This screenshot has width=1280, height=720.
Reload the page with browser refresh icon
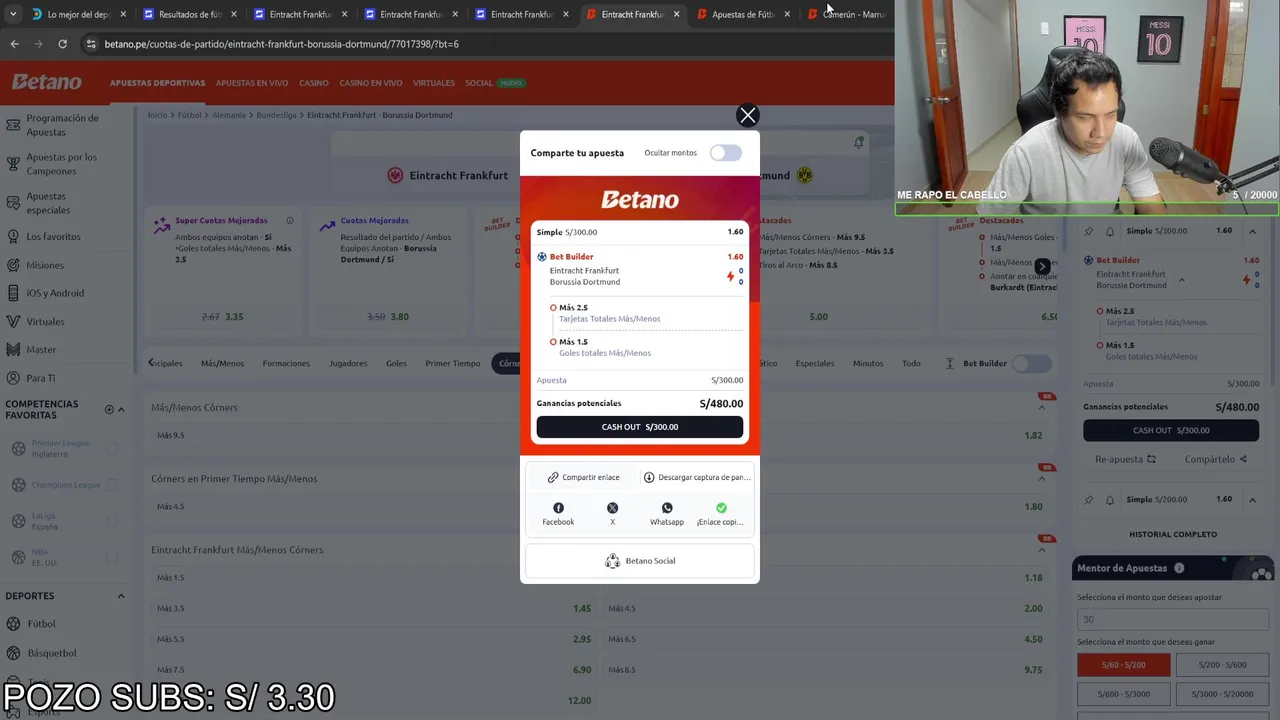(x=62, y=44)
